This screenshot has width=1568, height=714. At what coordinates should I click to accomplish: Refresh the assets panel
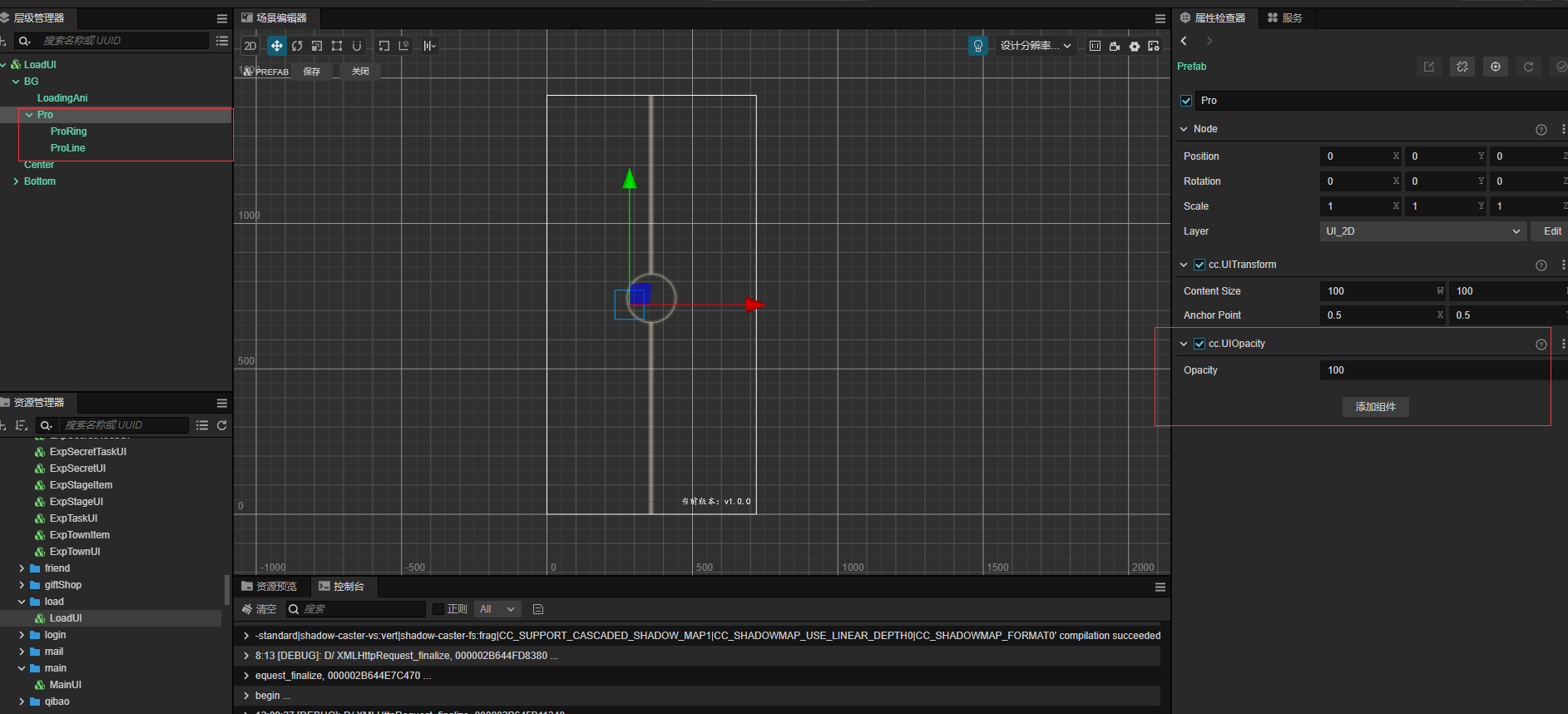[x=222, y=425]
